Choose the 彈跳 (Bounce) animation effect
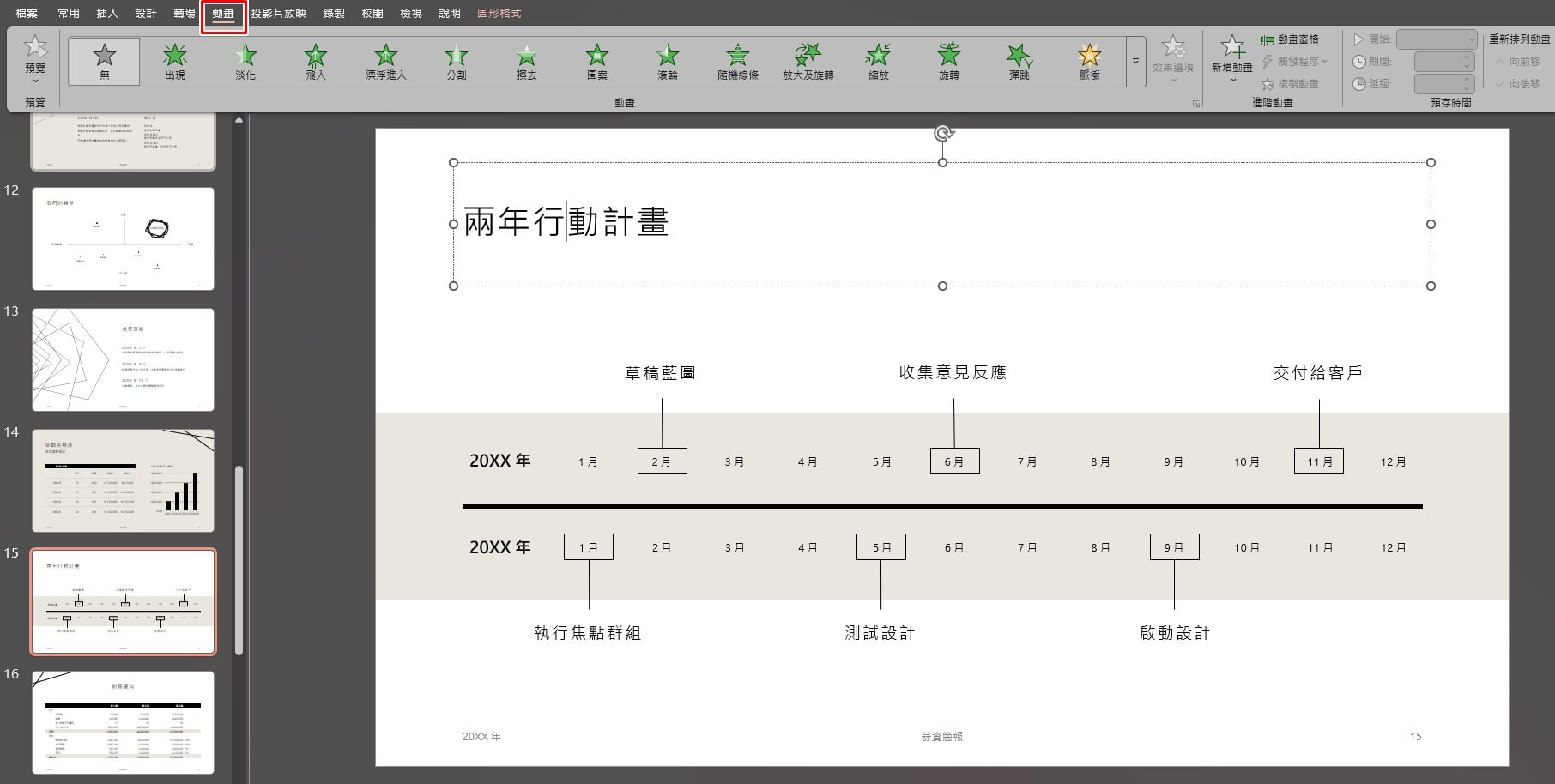This screenshot has height=784, width=1555. [x=1020, y=62]
